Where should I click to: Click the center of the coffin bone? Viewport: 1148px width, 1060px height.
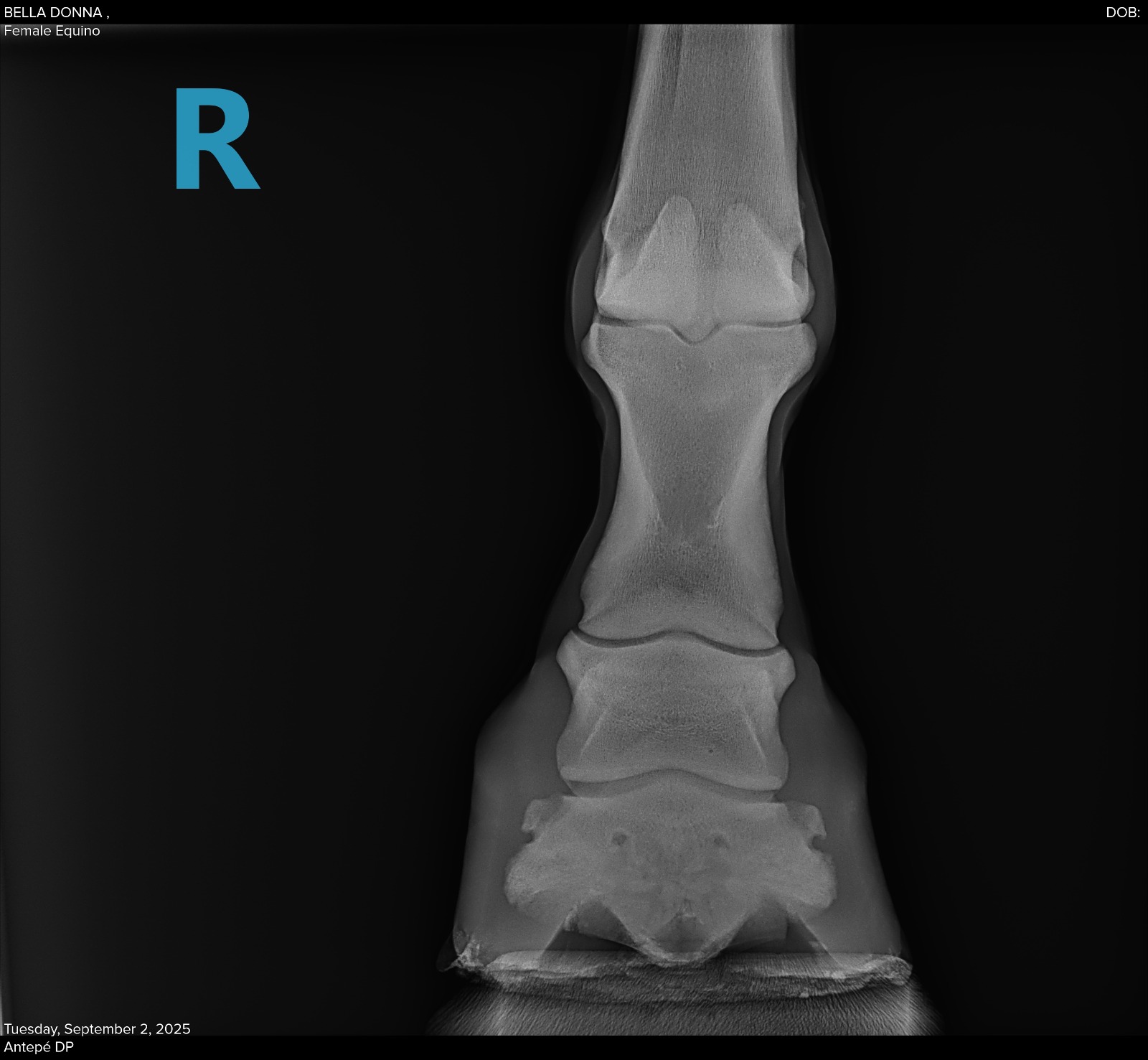671,868
